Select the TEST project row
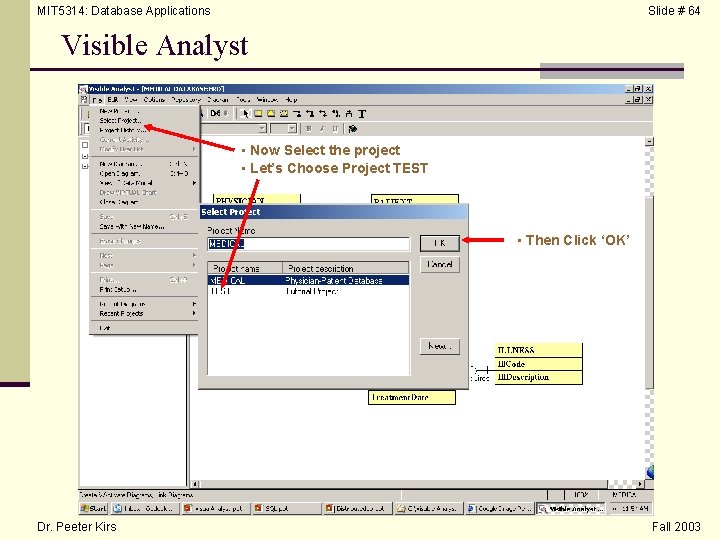The image size is (720, 540). click(x=308, y=291)
